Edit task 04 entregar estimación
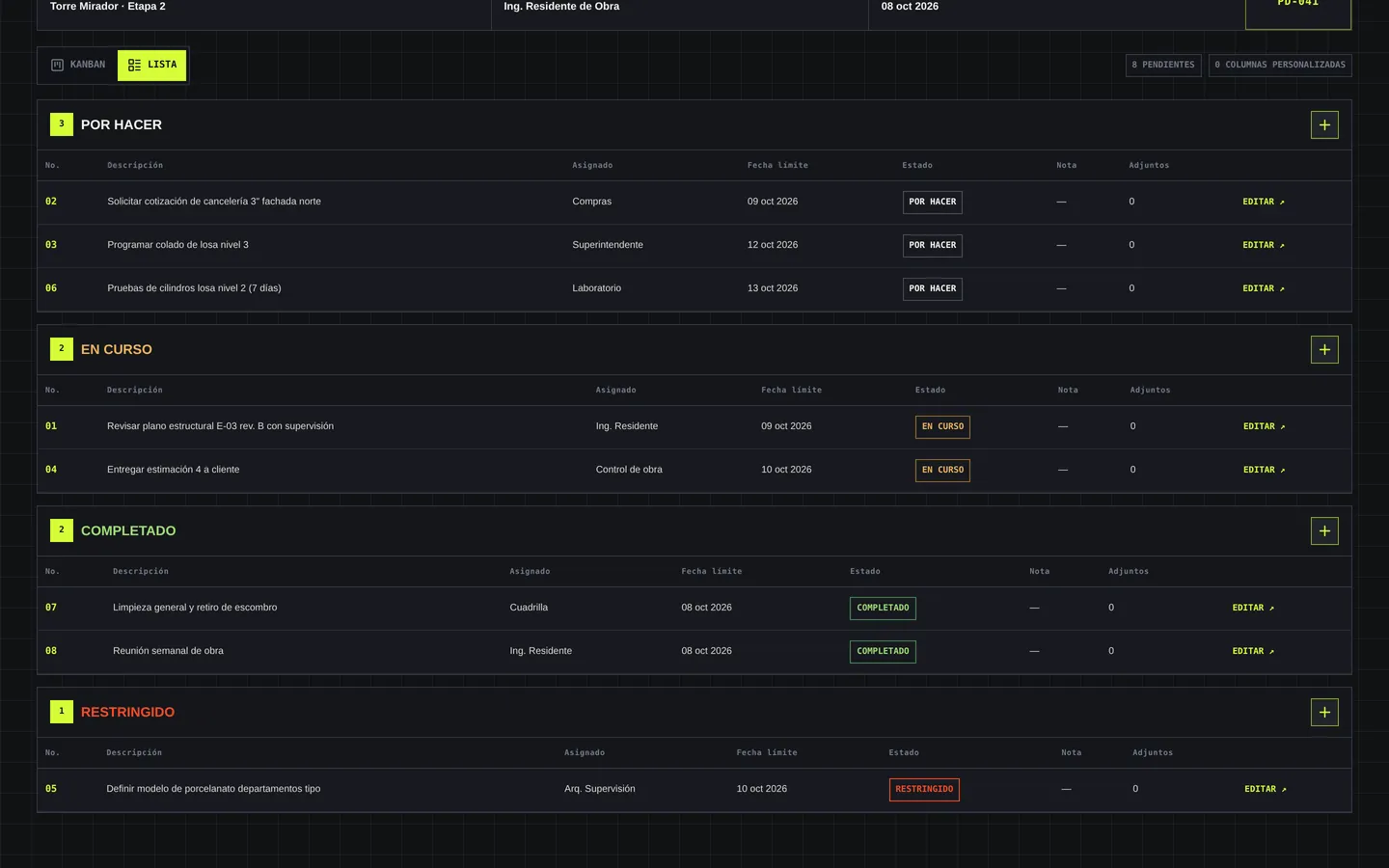1389x868 pixels. tap(1265, 471)
